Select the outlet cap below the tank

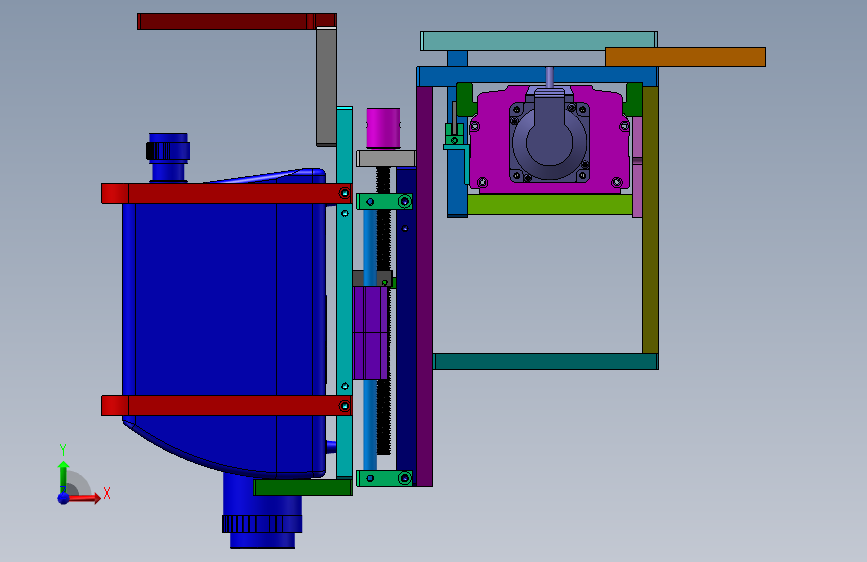pyautogui.click(x=262, y=524)
